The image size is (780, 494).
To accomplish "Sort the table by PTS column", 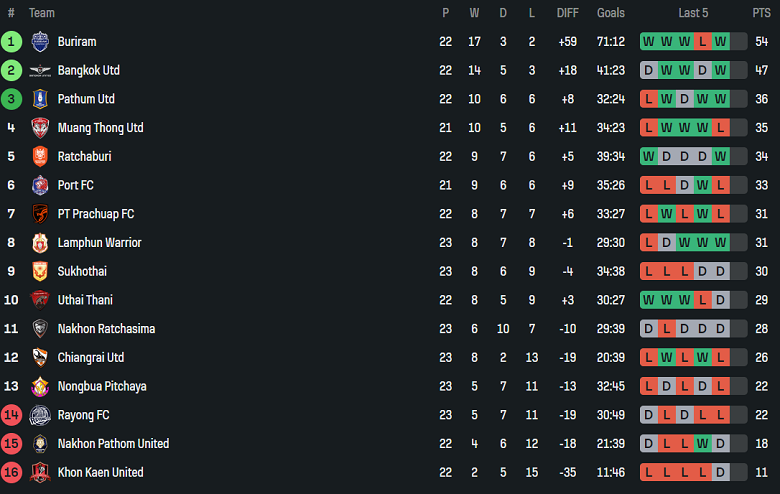I will 761,13.
